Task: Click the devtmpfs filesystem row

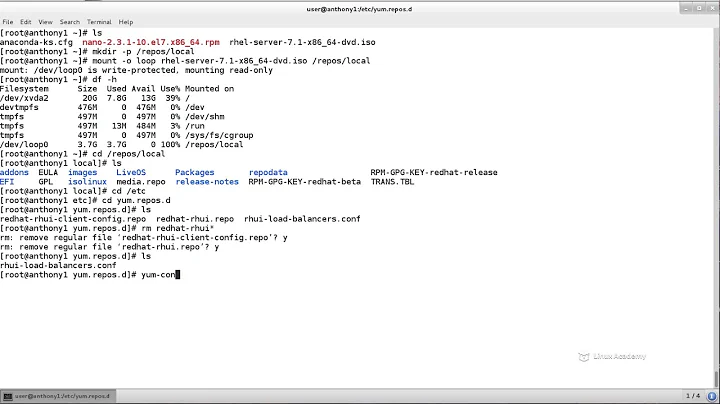Action: point(102,107)
